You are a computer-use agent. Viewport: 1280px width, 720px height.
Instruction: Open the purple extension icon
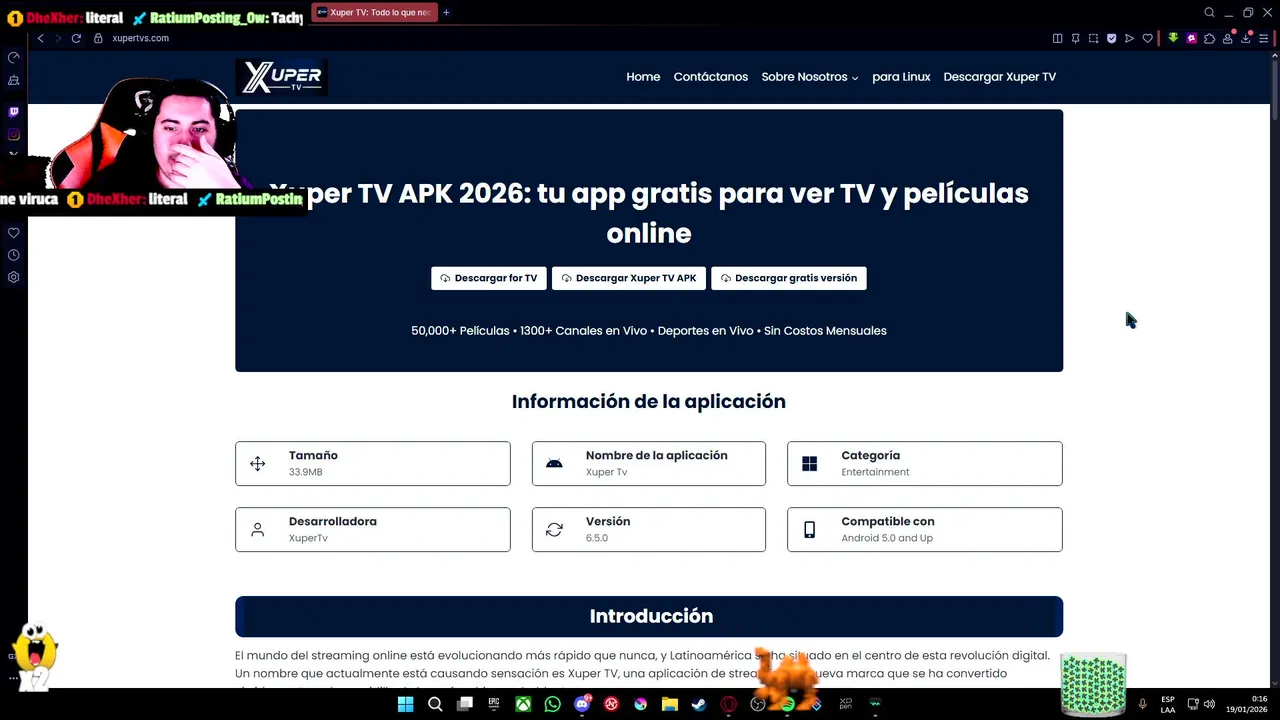(x=1191, y=38)
